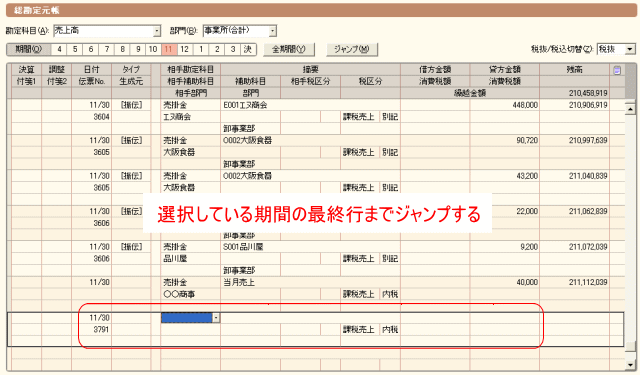Viewport: 640px width, 375px height.
Task: Expand the dropdown in the highlighted blue cell
Action: [216, 317]
